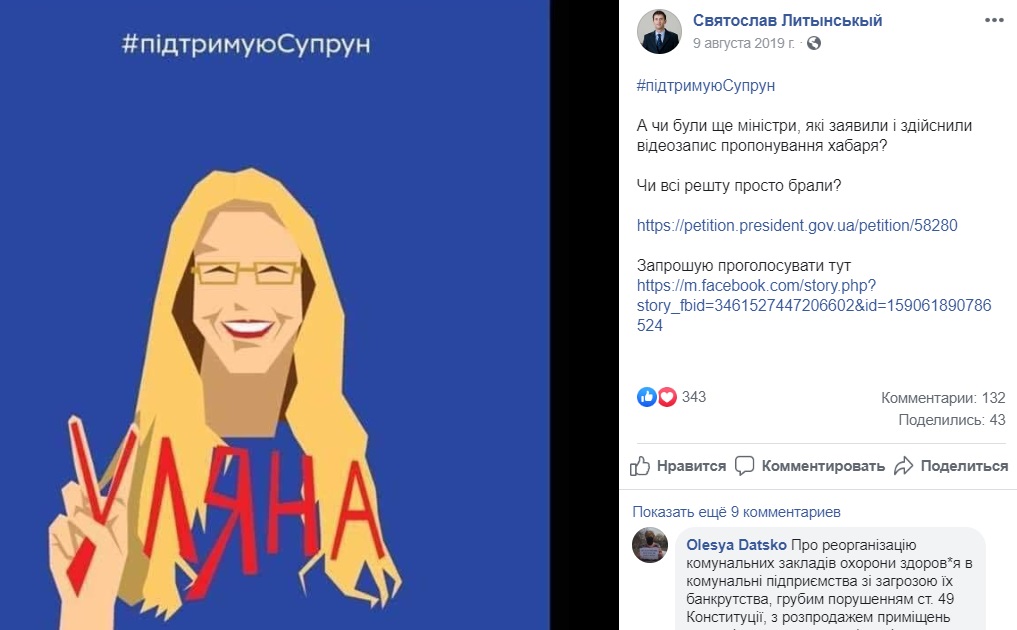Open Olesya Datsko commenter avatar
The width and height of the screenshot is (1017, 630).
coord(650,545)
